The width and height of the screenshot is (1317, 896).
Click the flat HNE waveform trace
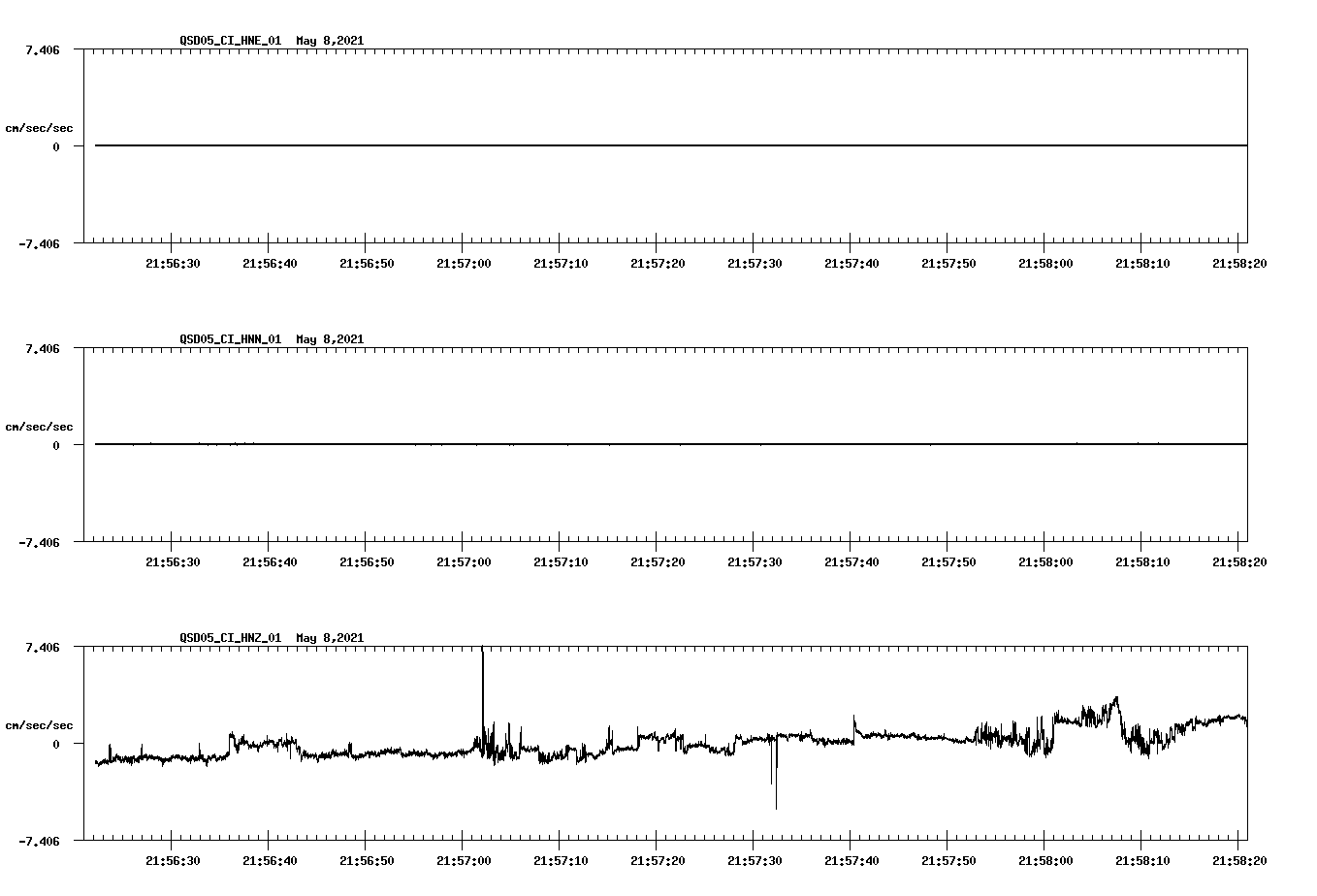pyautogui.click(x=582, y=145)
